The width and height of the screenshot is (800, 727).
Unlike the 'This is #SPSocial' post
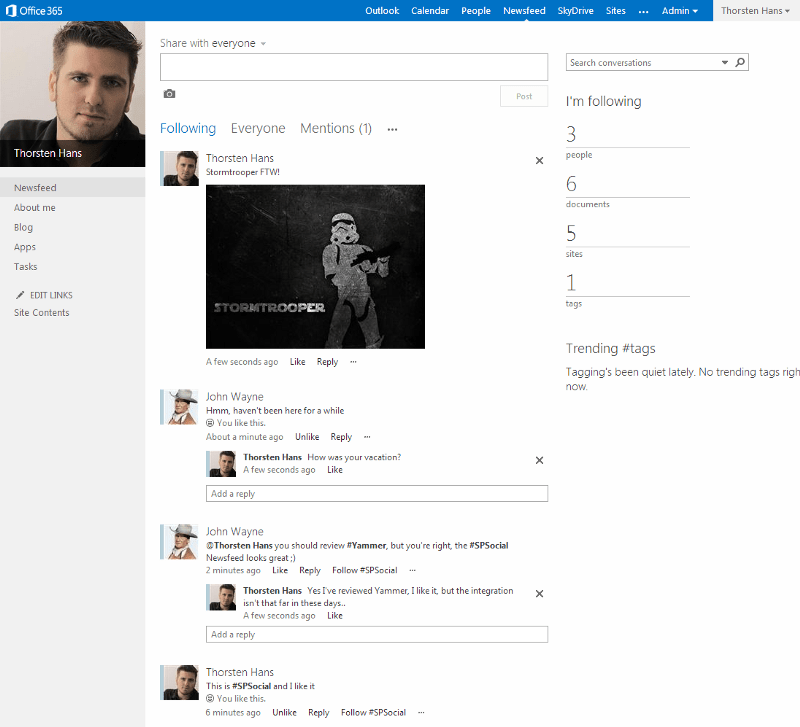pos(284,712)
